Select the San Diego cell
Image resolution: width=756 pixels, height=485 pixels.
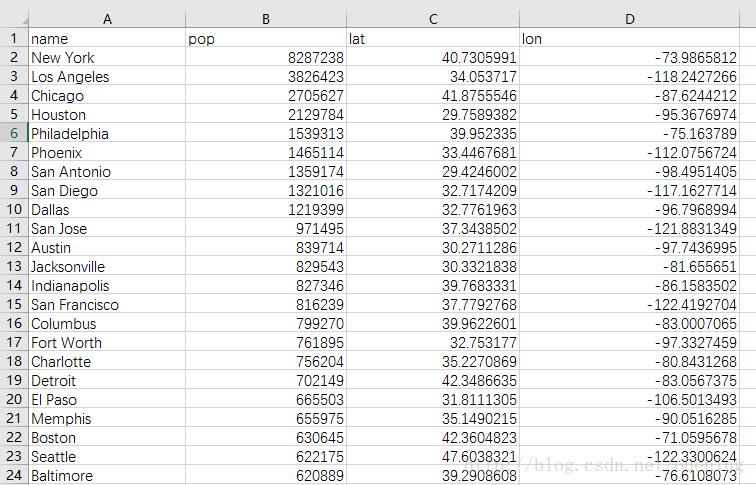[107, 190]
